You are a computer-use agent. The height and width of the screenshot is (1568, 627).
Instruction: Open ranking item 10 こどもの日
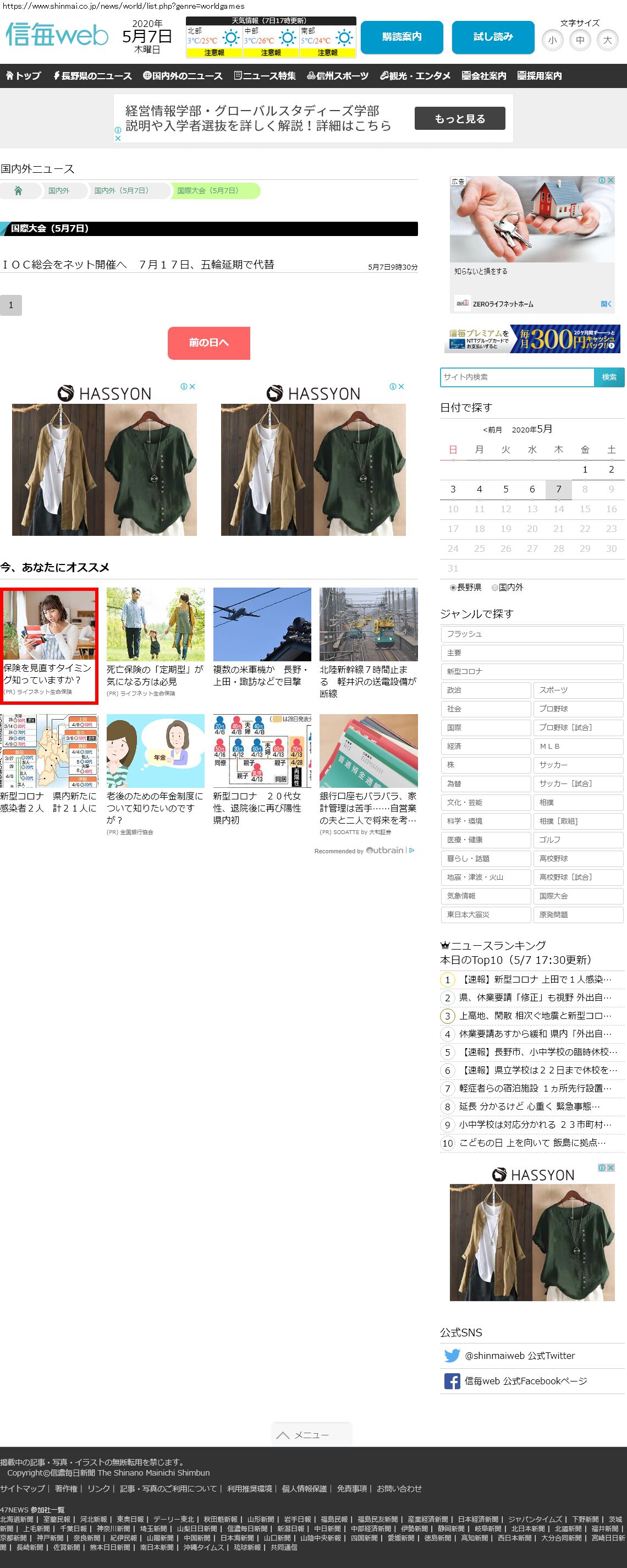pyautogui.click(x=532, y=1143)
